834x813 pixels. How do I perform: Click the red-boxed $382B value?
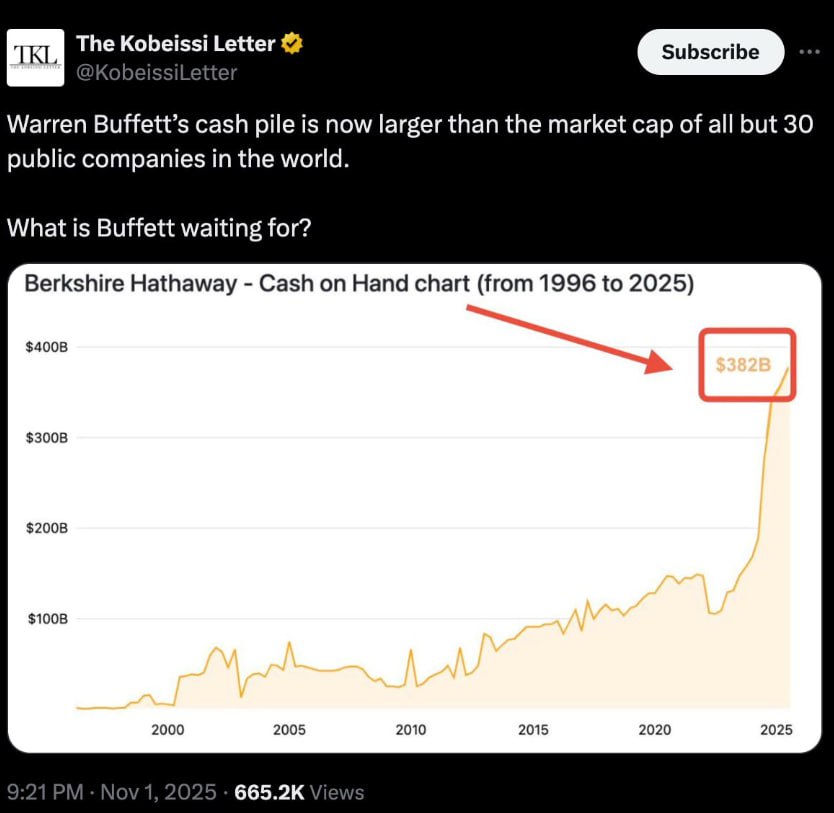pos(745,365)
